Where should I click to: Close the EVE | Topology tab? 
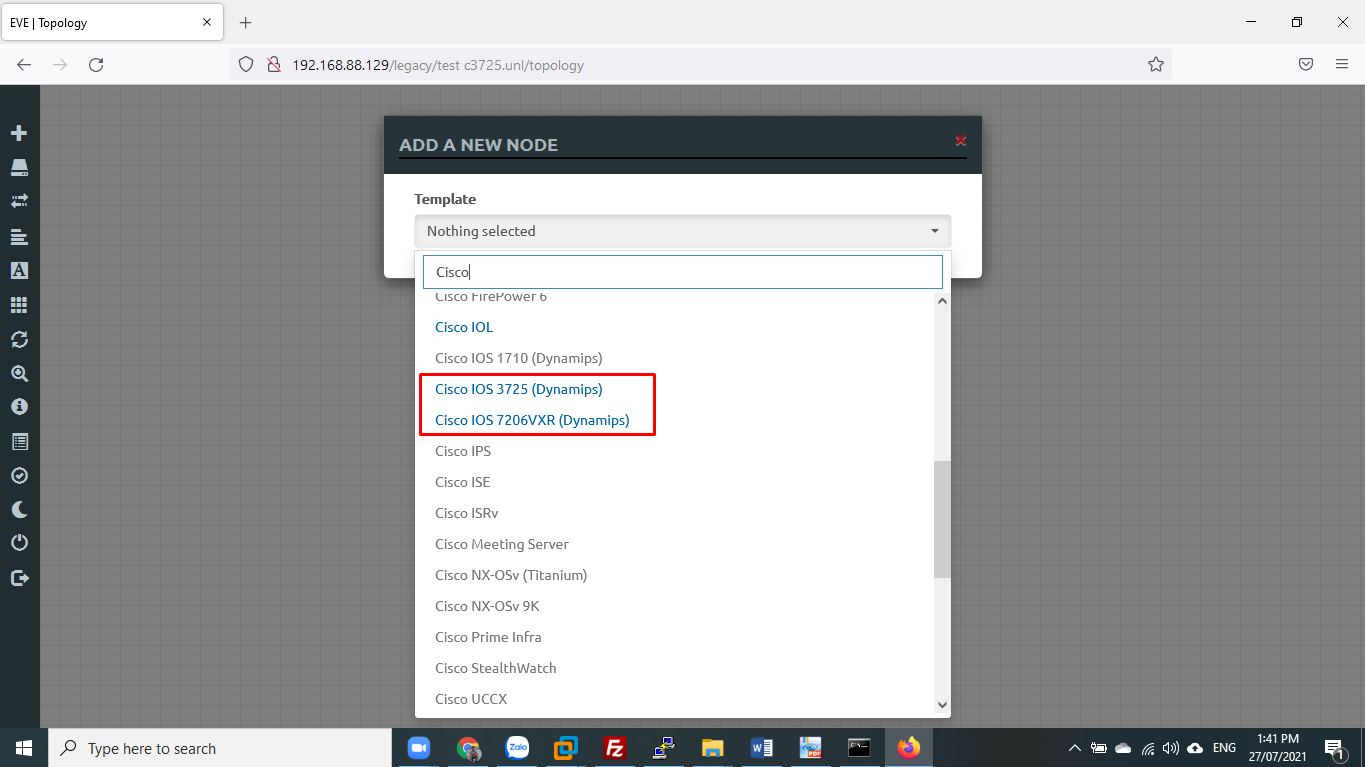207,22
